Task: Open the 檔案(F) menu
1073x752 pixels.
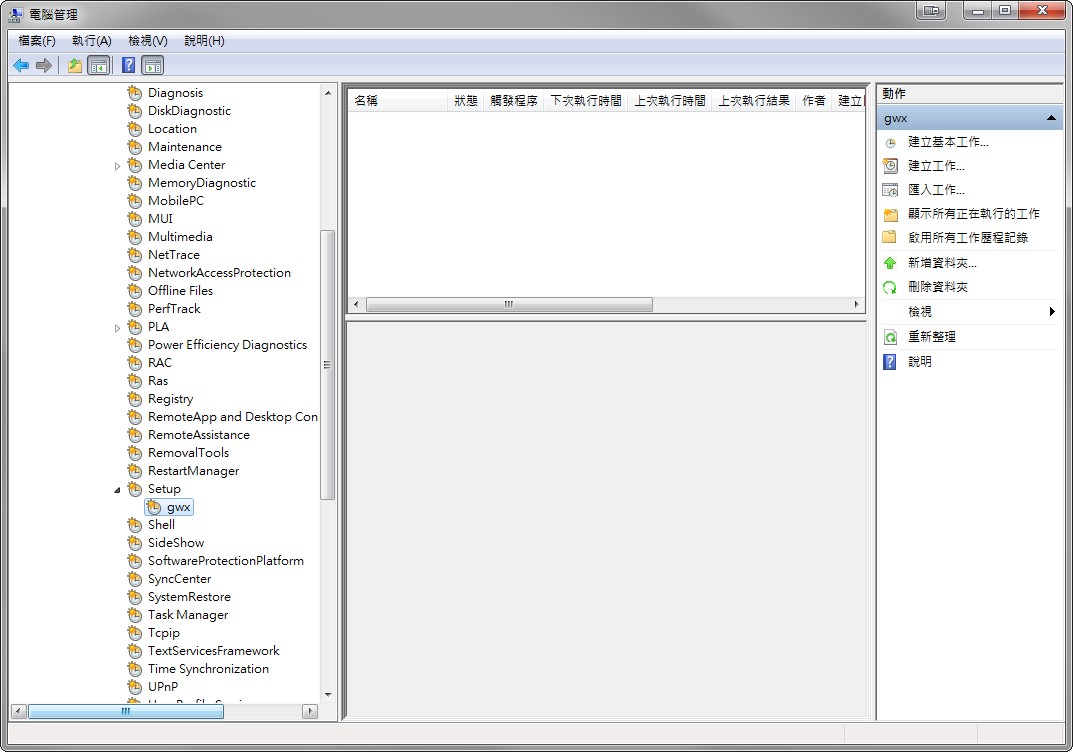Action: [37, 41]
